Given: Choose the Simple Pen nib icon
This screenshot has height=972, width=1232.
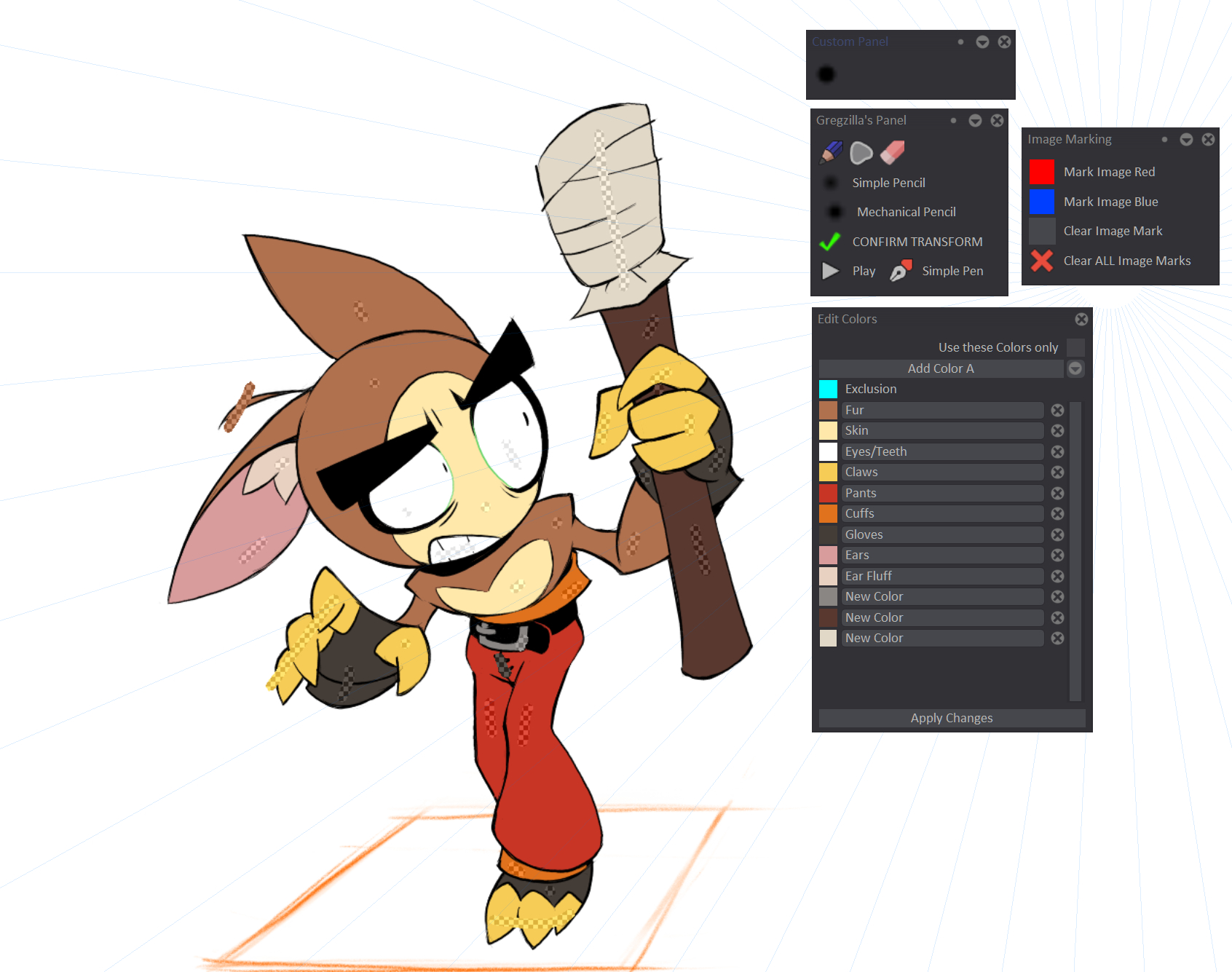Looking at the screenshot, I should pyautogui.click(x=901, y=271).
